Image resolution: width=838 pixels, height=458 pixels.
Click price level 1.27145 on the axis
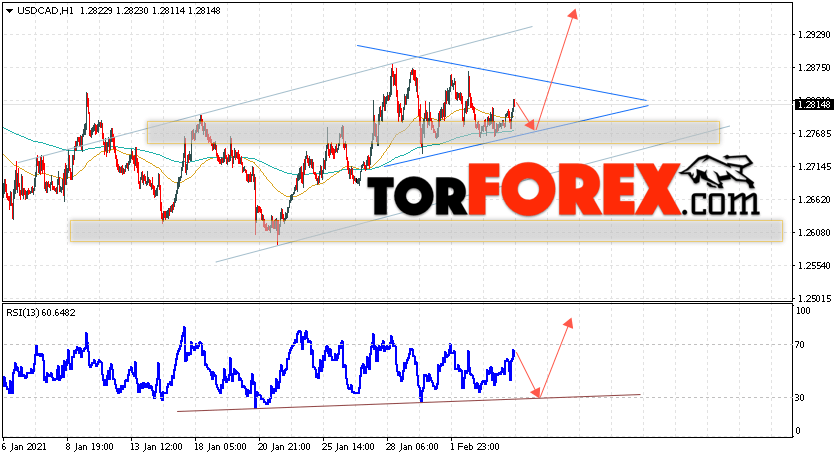(x=814, y=167)
